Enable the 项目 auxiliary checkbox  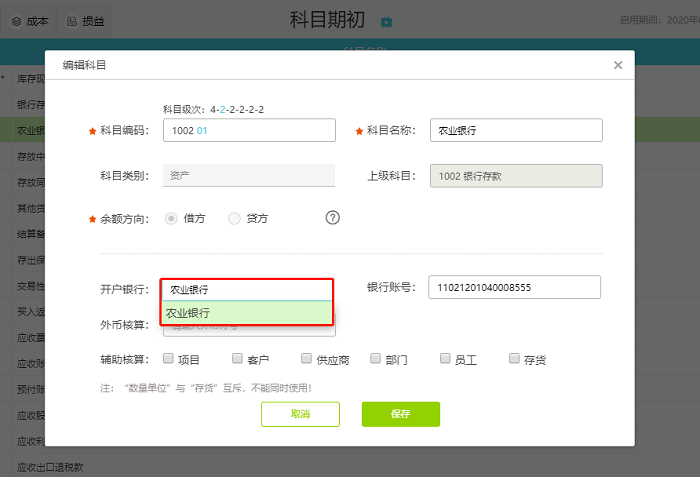168,359
